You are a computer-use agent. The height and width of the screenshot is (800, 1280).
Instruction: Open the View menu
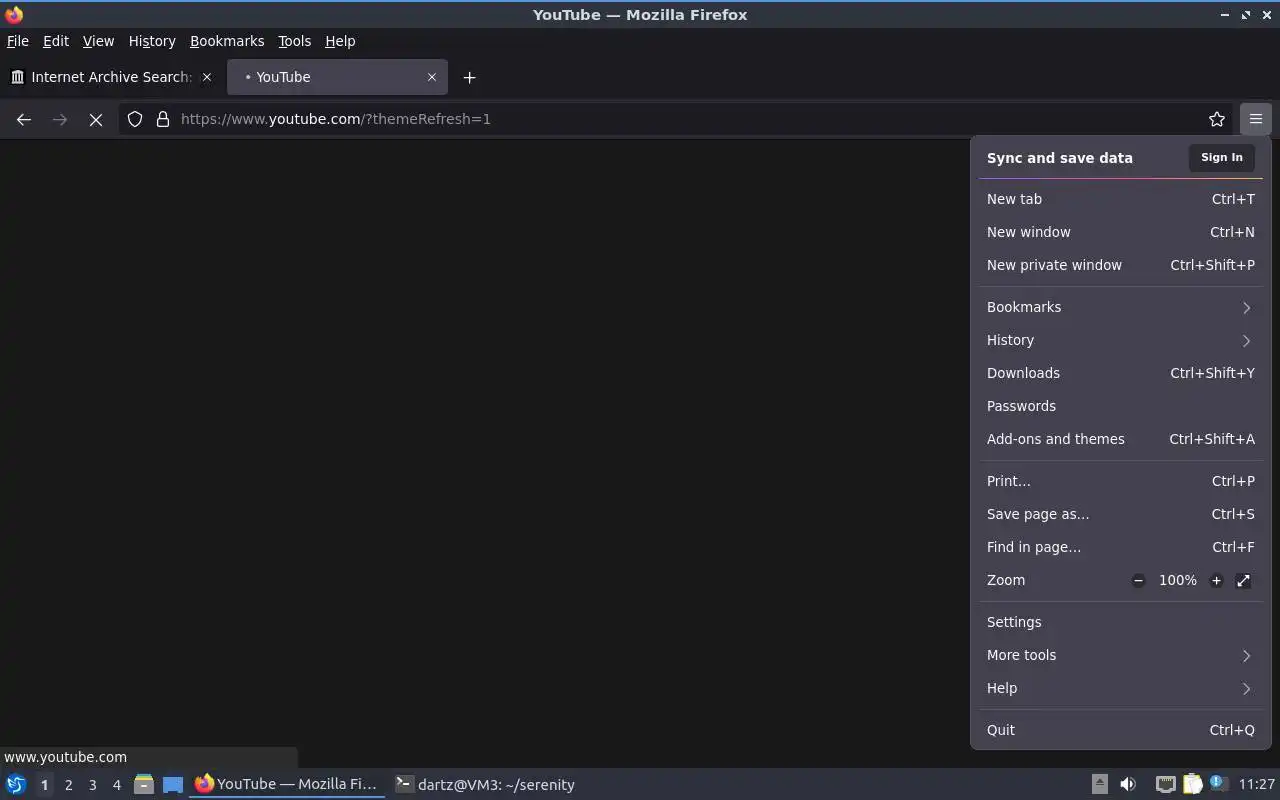[98, 41]
